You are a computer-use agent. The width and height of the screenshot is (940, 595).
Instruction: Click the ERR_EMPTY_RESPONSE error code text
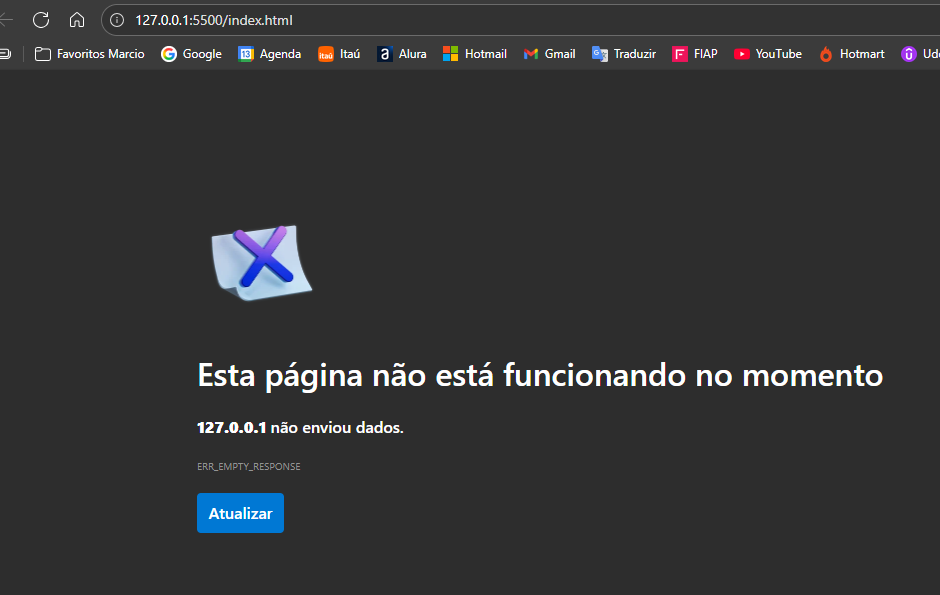(249, 466)
